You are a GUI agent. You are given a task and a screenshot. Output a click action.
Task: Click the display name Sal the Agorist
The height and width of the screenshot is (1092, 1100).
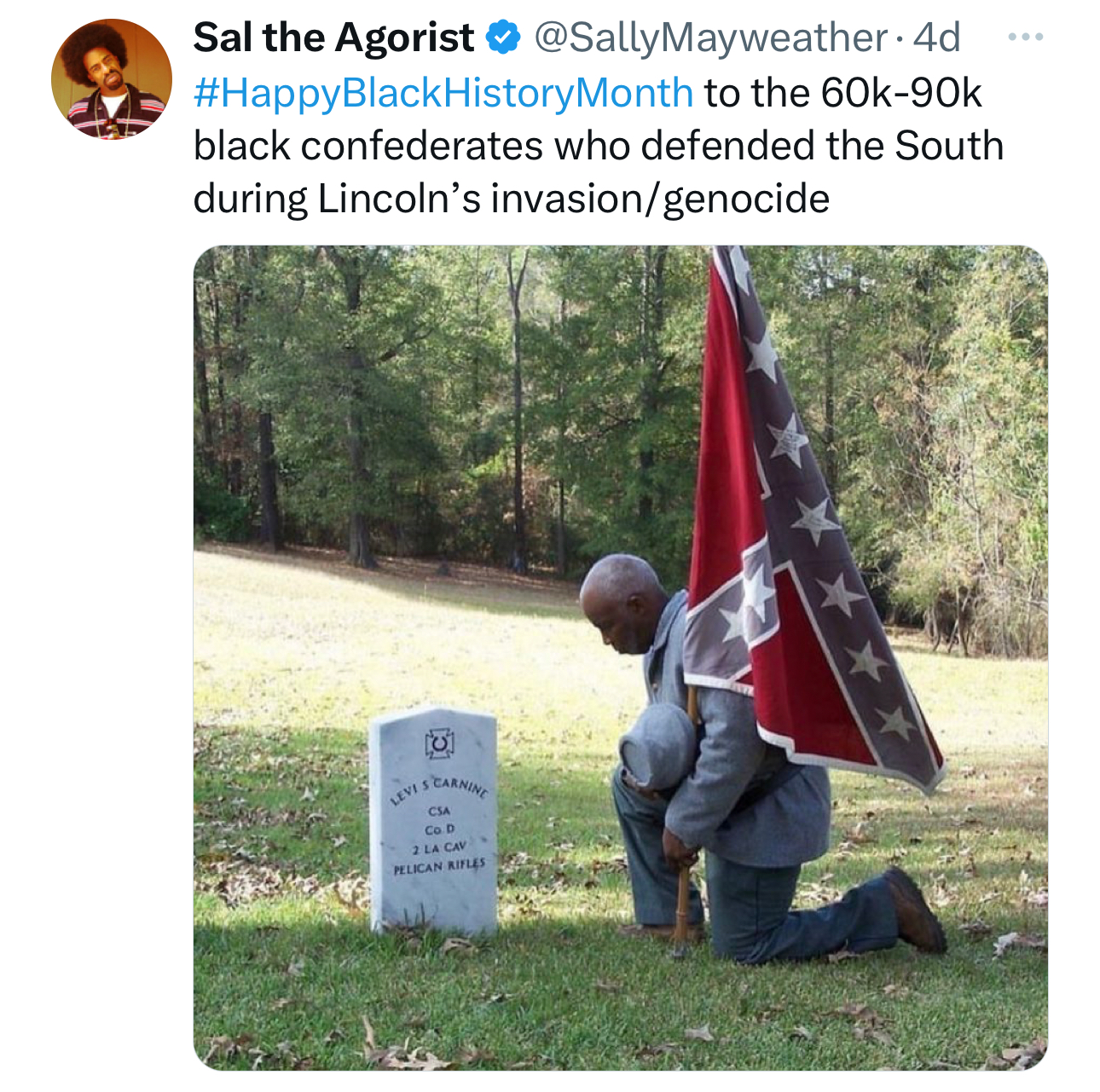(333, 38)
